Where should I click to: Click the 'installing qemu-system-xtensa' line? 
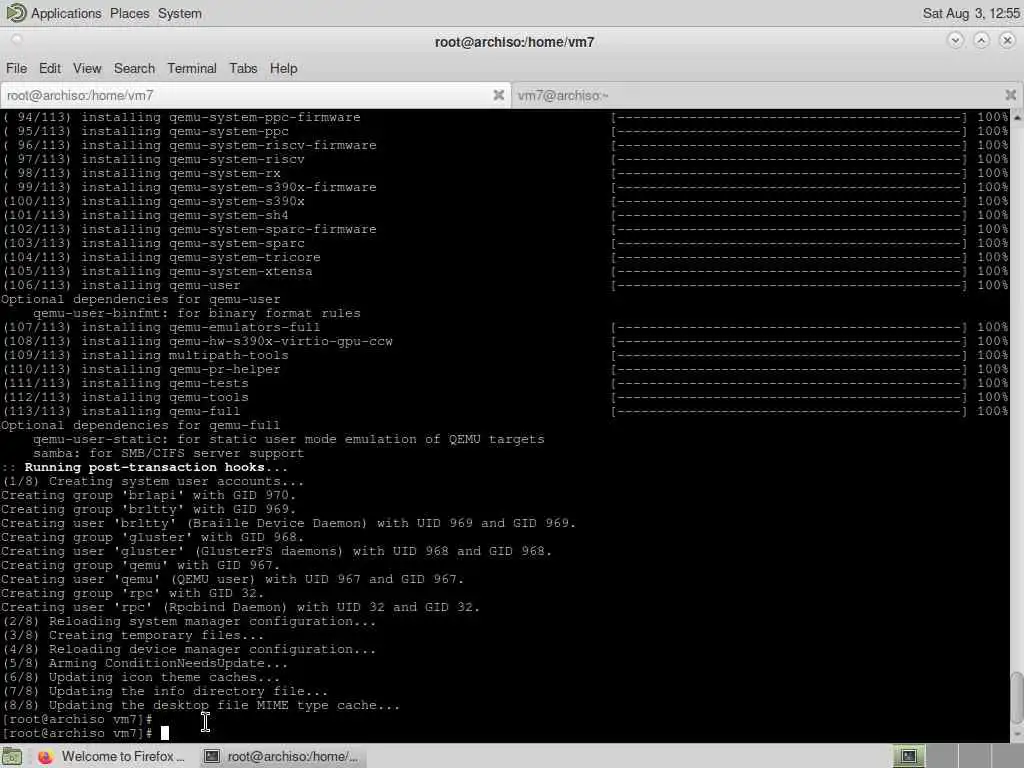click(x=157, y=271)
